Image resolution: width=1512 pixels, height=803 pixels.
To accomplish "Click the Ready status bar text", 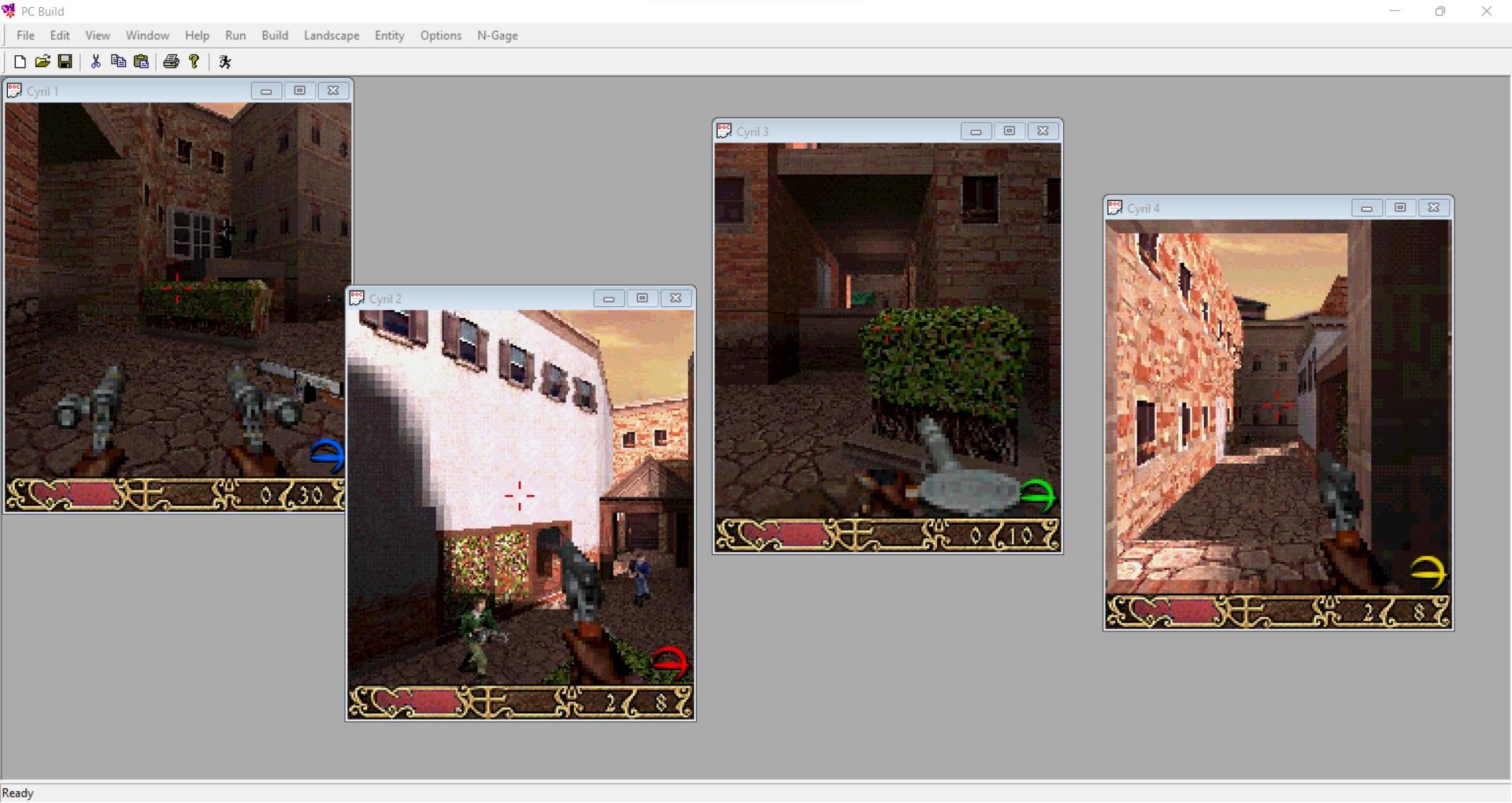I will [18, 793].
